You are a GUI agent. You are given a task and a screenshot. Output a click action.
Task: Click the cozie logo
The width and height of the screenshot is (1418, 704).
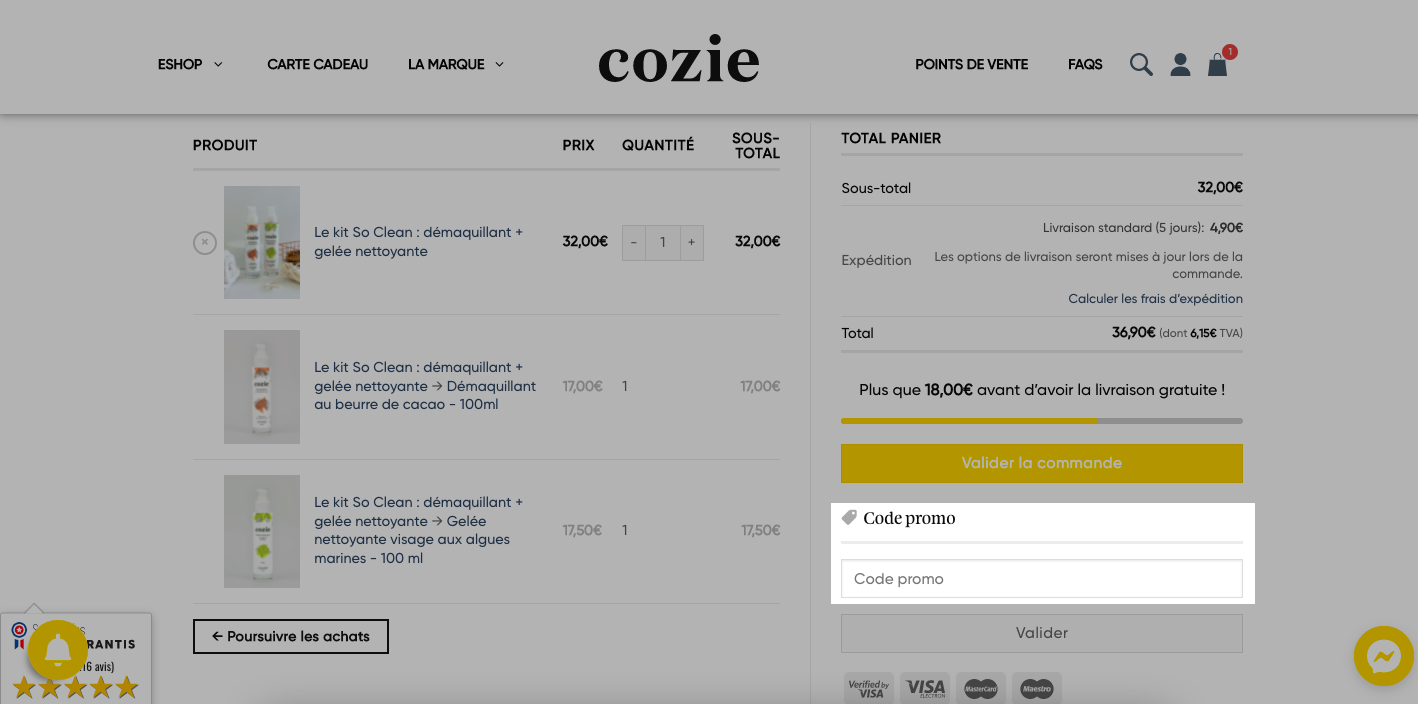(679, 63)
